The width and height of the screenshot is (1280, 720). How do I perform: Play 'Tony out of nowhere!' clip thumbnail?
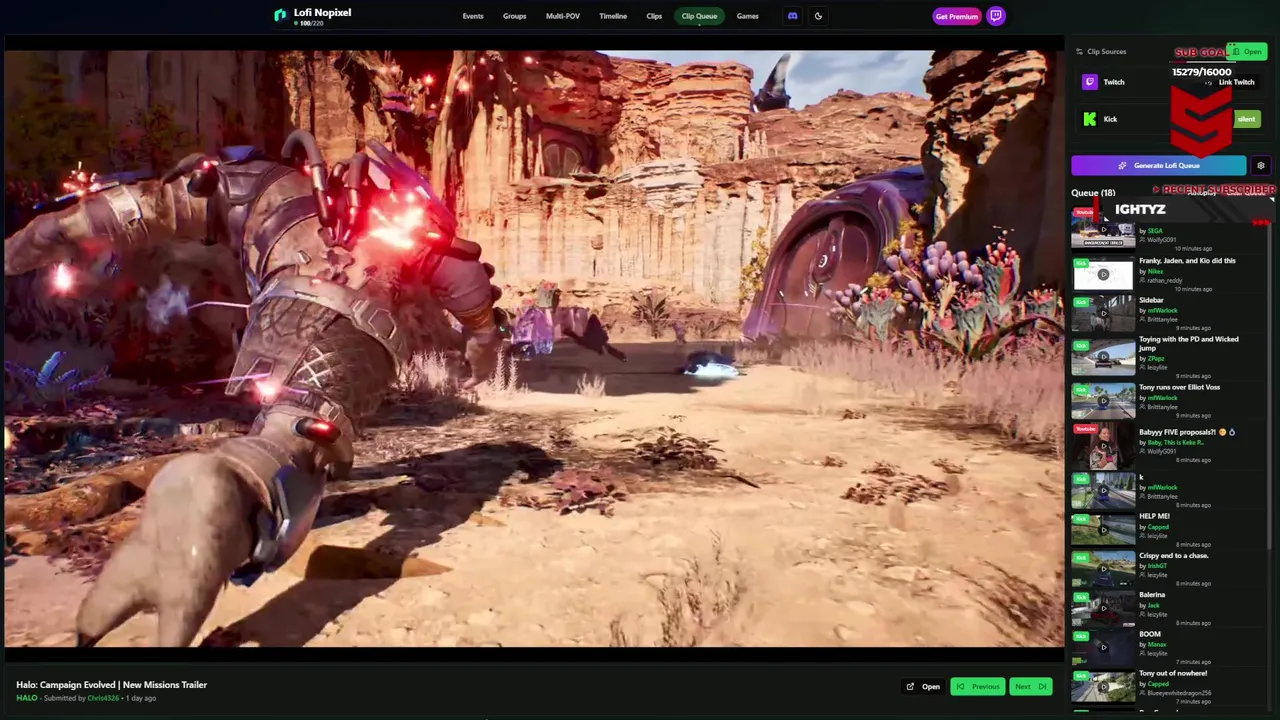(x=1103, y=686)
